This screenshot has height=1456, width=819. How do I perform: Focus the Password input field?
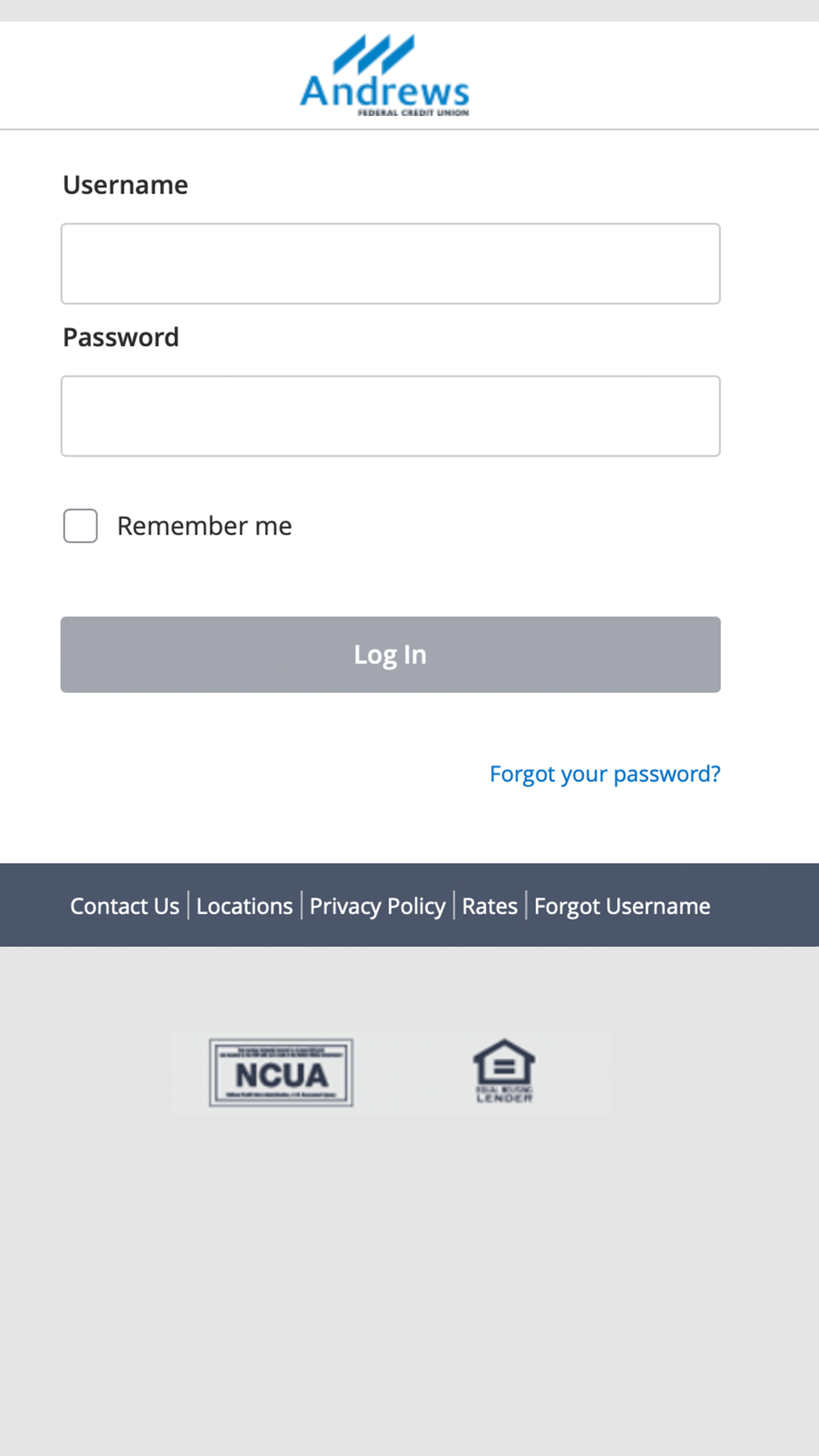tap(390, 416)
